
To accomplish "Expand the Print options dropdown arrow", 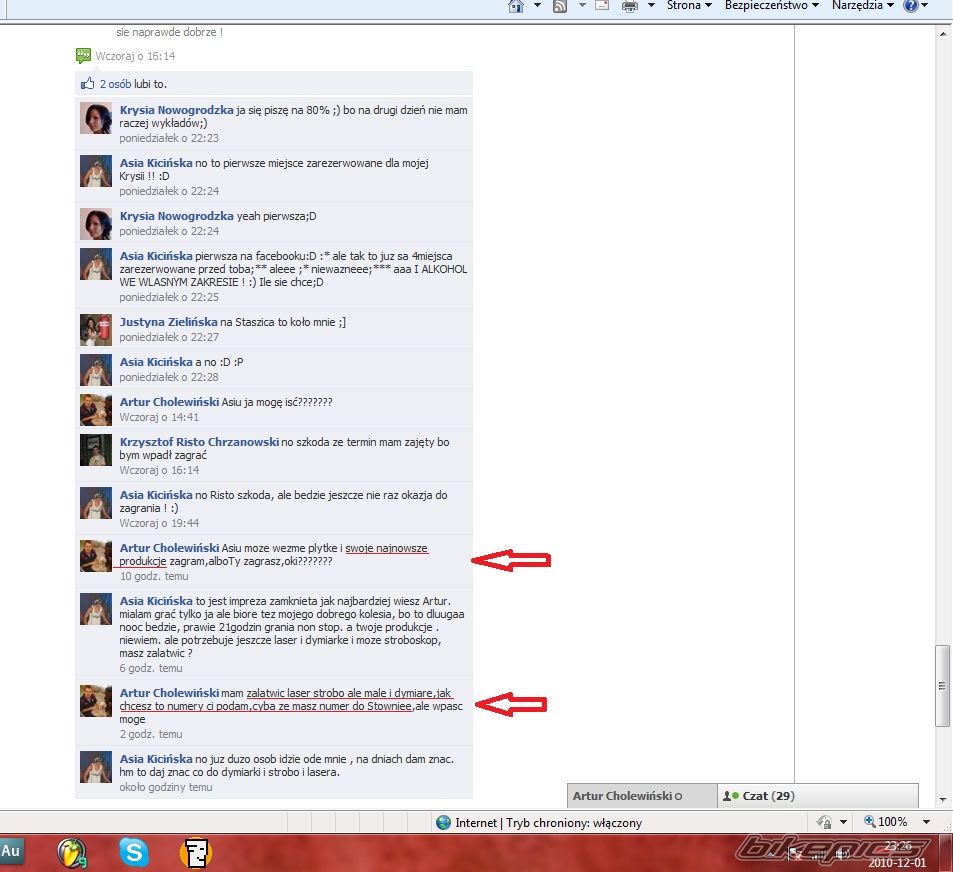I will click(x=650, y=6).
